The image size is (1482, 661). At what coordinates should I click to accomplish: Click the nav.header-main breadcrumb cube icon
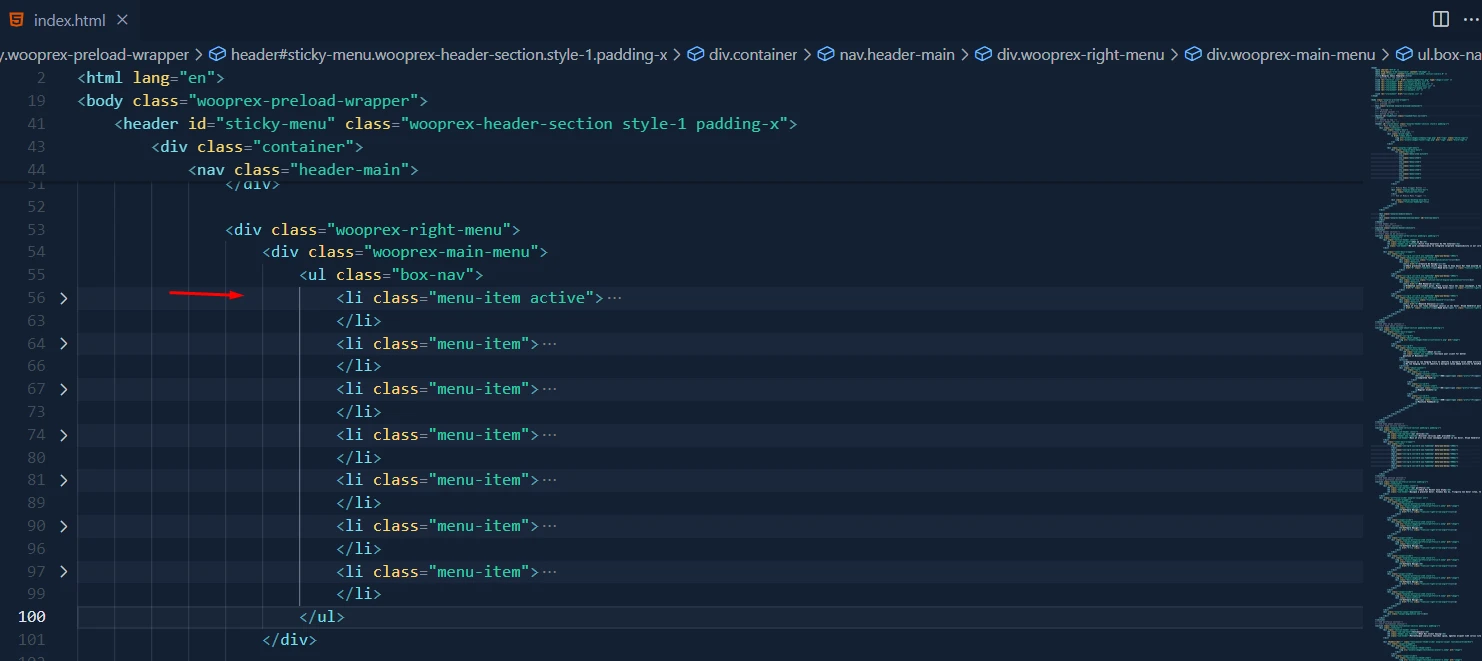tap(826, 55)
